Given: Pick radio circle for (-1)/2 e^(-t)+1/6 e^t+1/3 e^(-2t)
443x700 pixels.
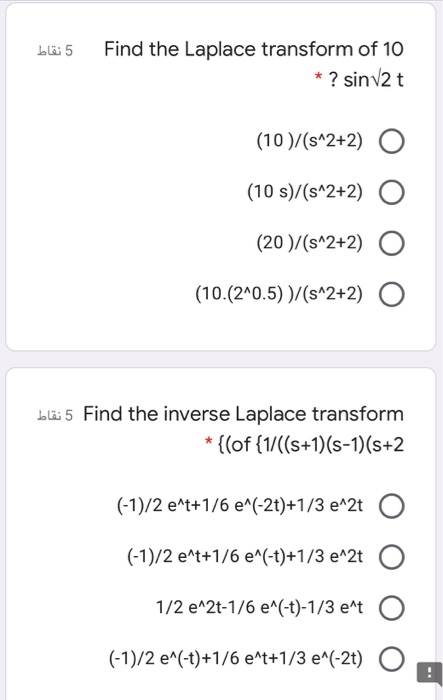Looking at the screenshot, I should 392,659.
